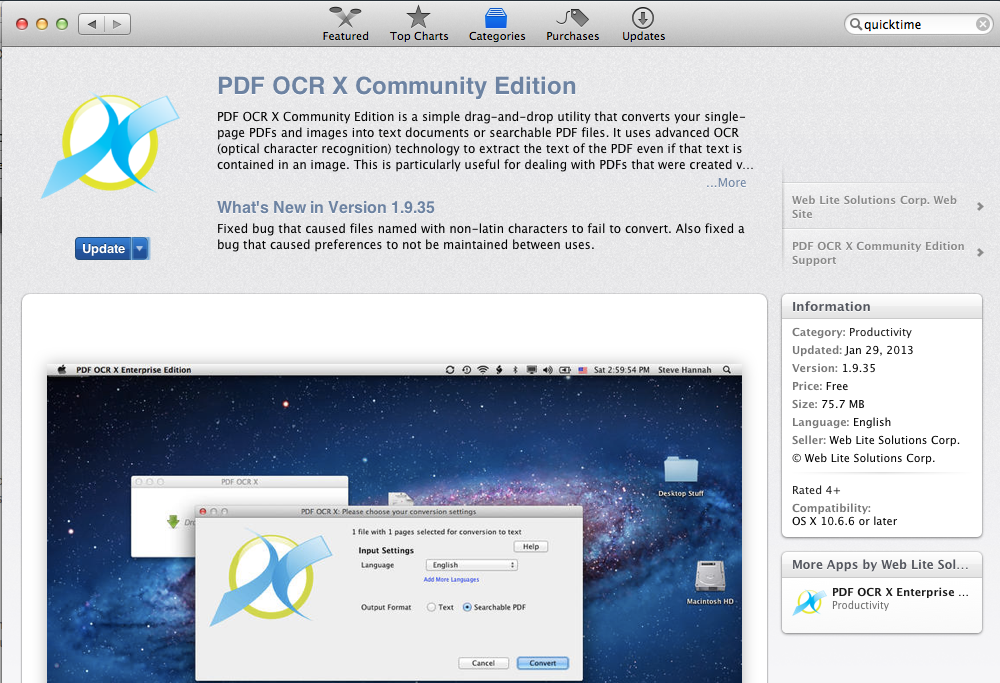Click the volume icon in screenshot menu bar

548,370
